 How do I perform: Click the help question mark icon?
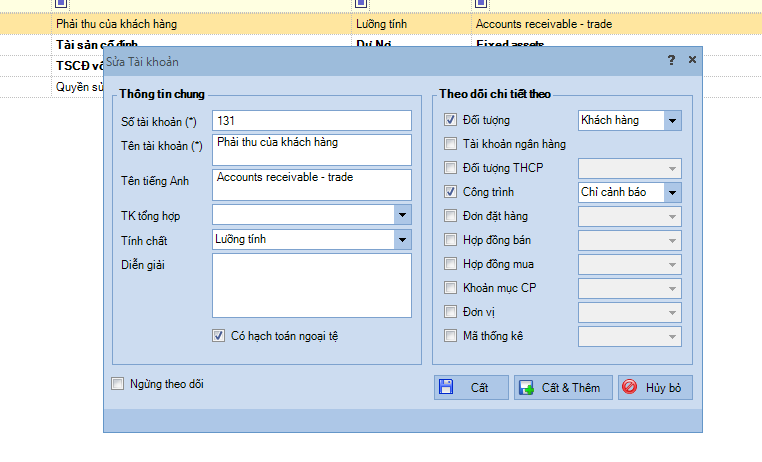[671, 60]
